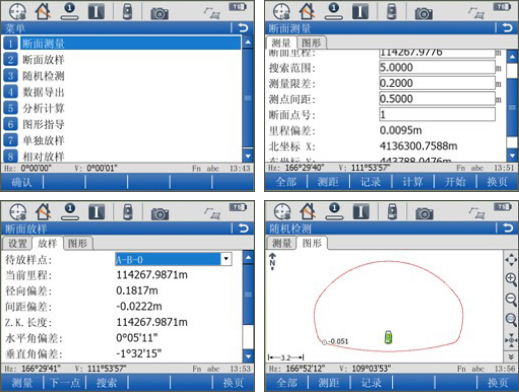Screen dimensions: 519x392
Task: Click the 确认 softkey under the 菜单 list
Action: pos(22,182)
